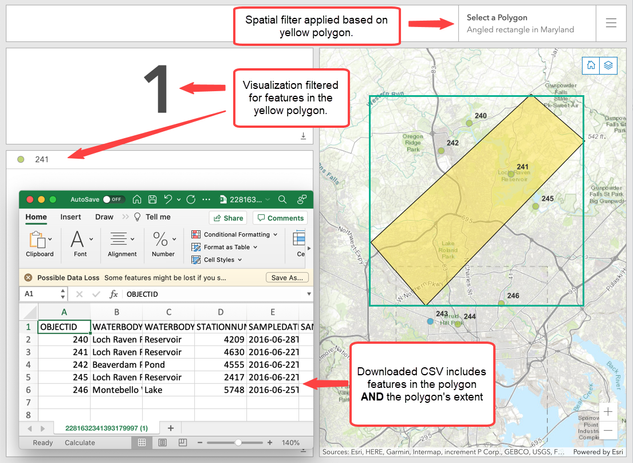The image size is (633, 463).
Task: Open the map layers button
Action: pos(608,65)
